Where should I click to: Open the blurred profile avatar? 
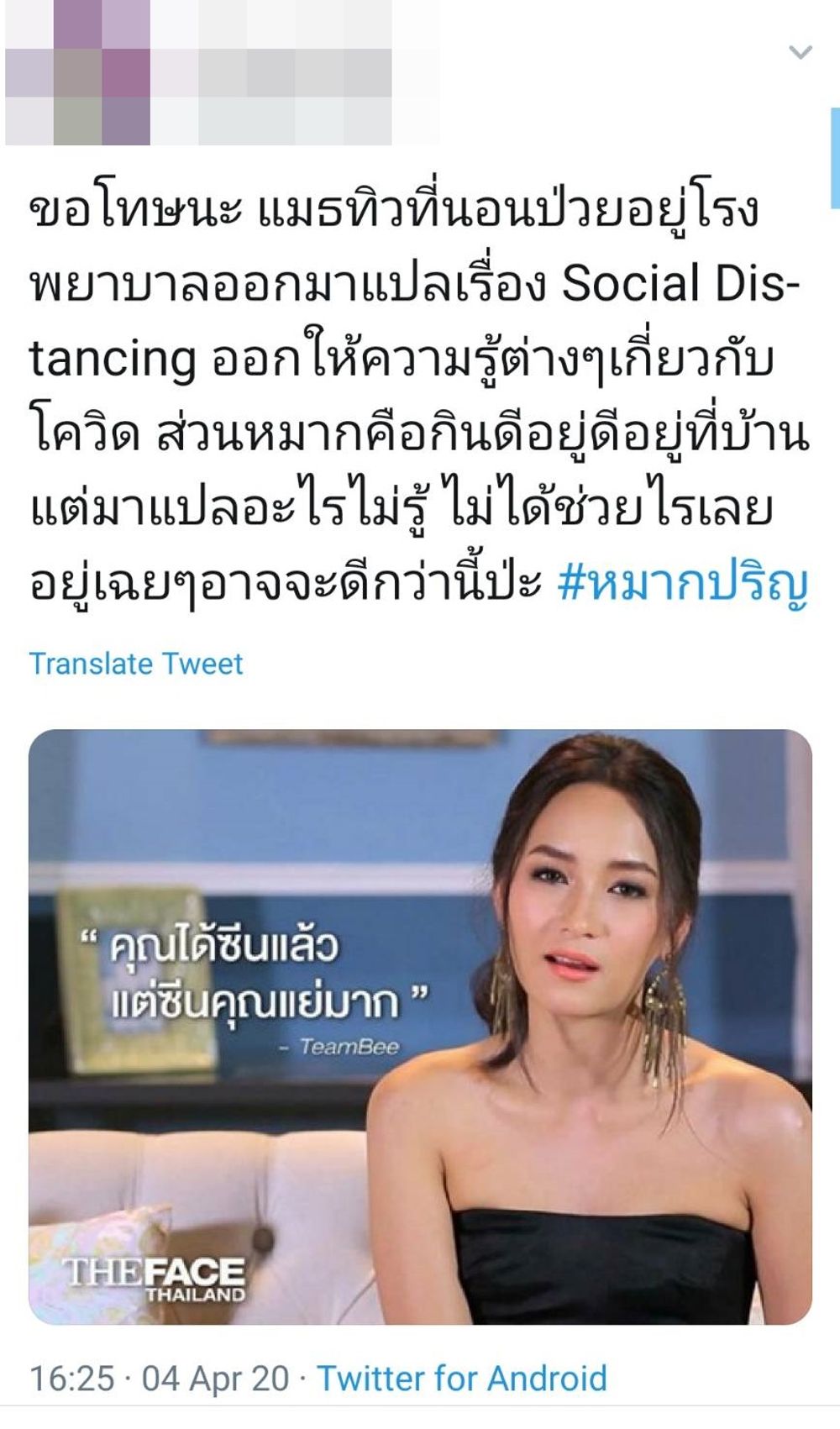pos(77,73)
